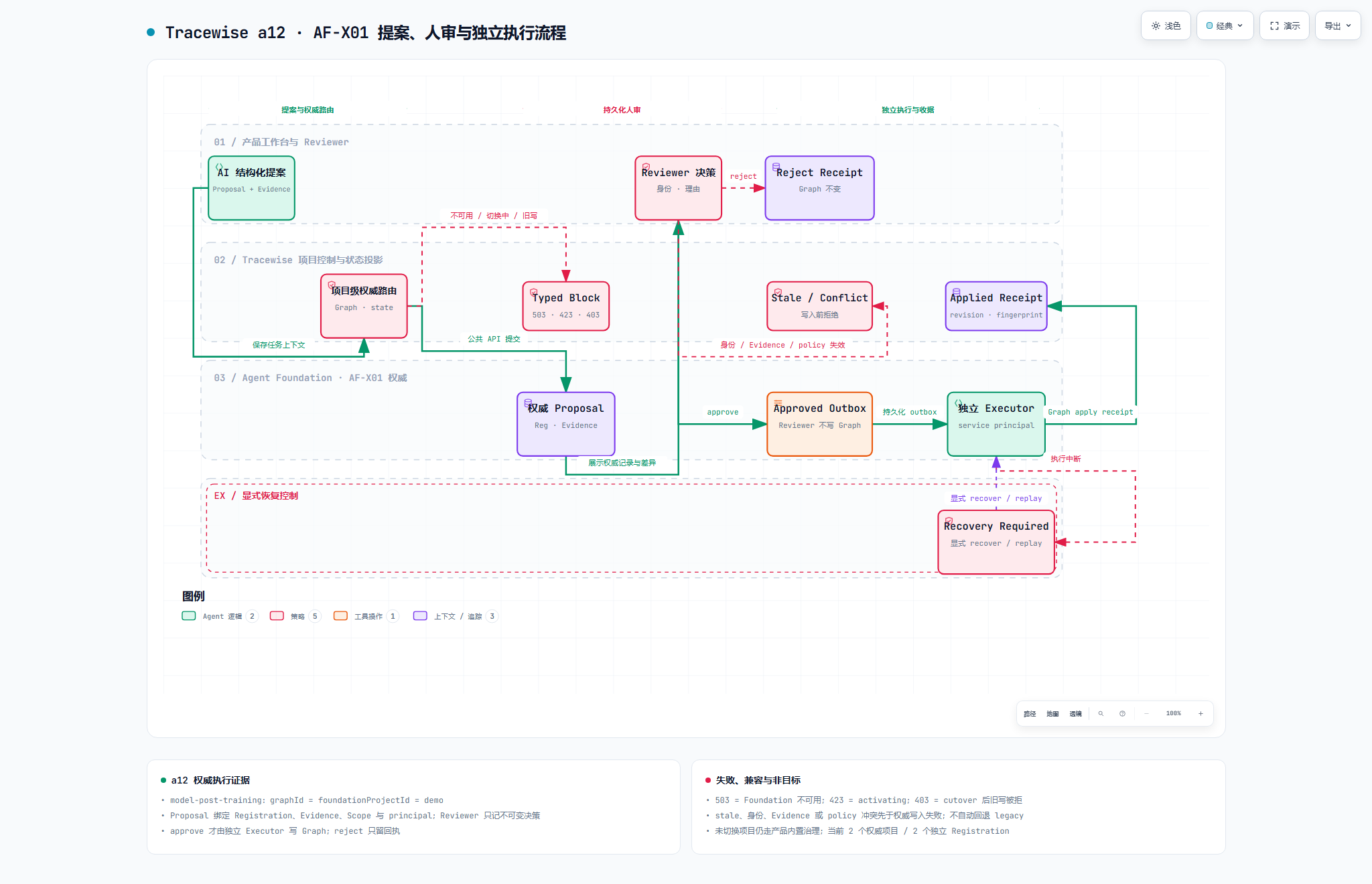
Task: Click the approve edge label
Action: [723, 413]
